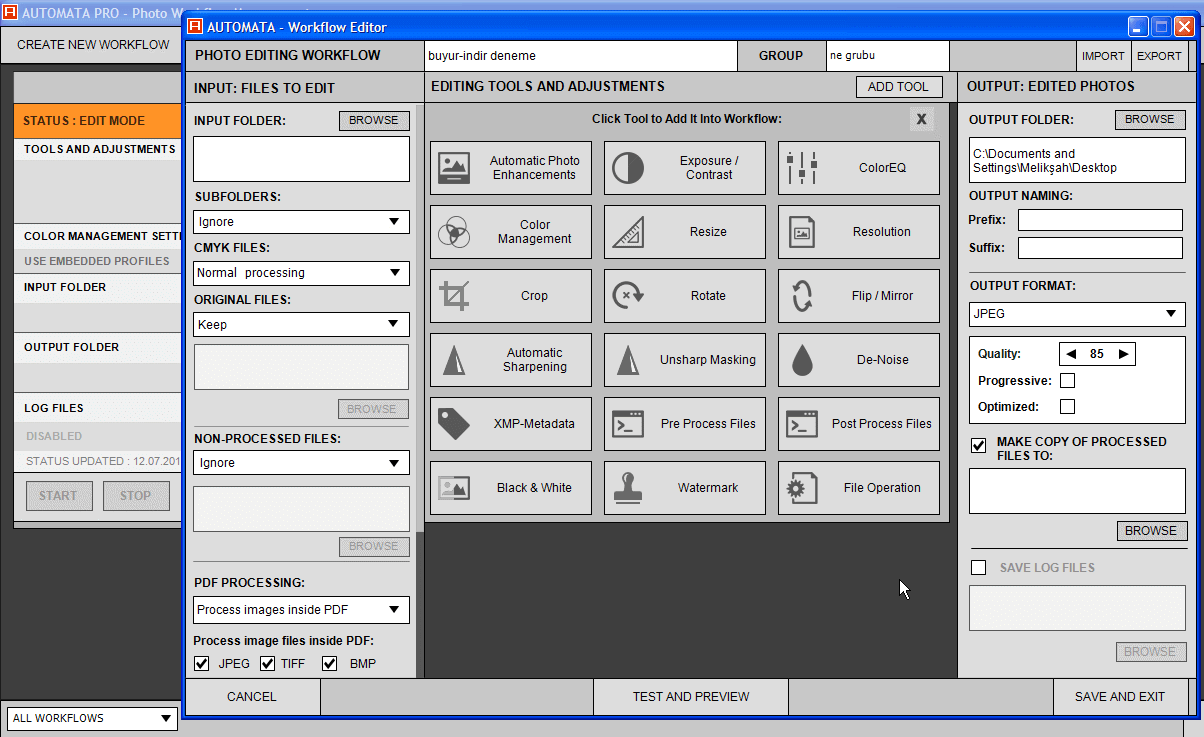The width and height of the screenshot is (1204, 737).
Task: Add the Rotate tool
Action: coord(685,296)
